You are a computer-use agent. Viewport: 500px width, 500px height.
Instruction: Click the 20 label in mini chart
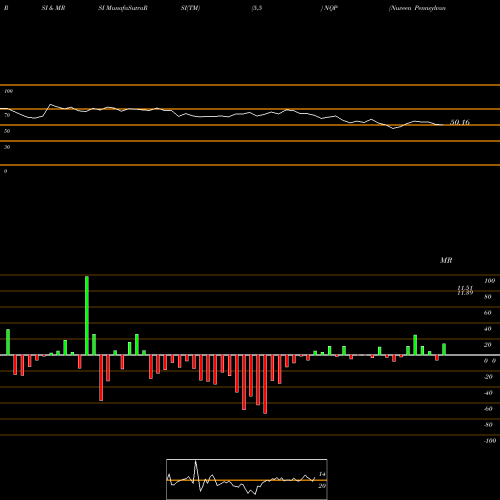click(322, 486)
